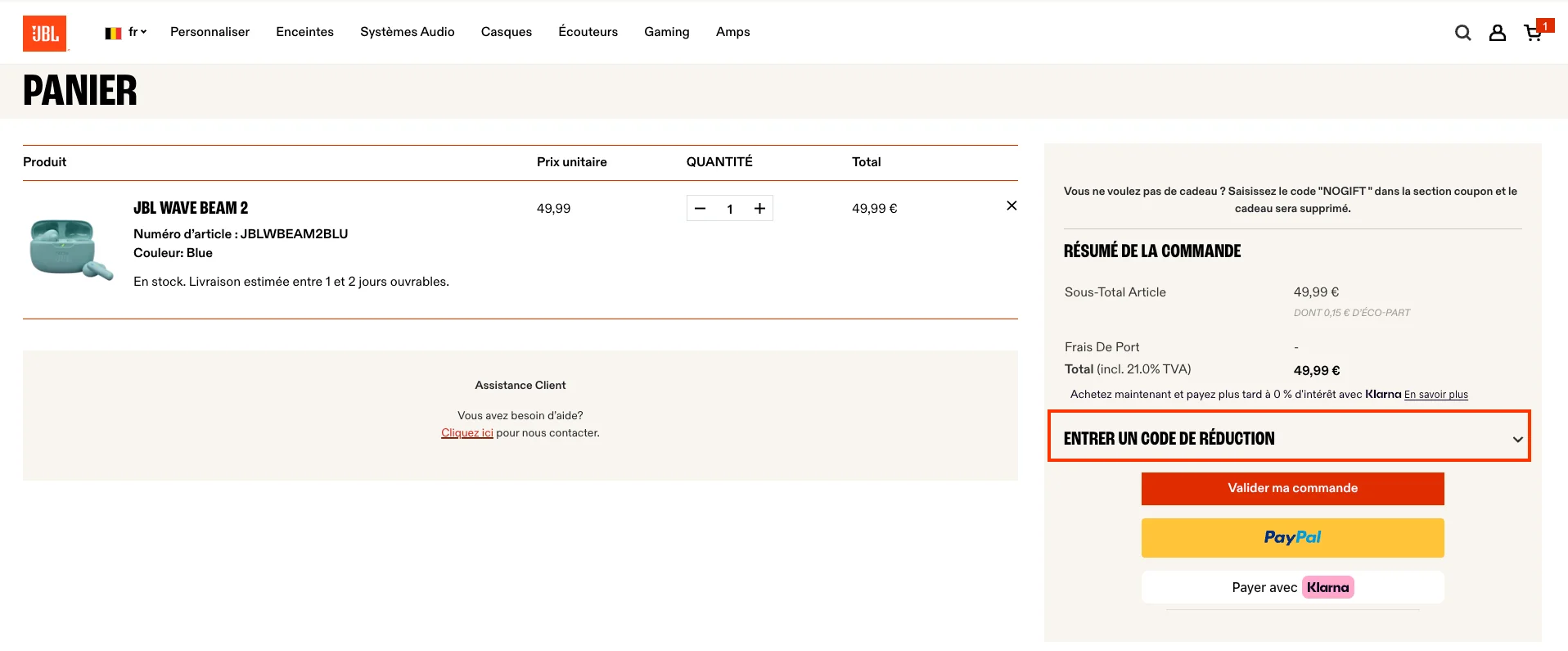Open the Personnaliser menu

click(x=210, y=32)
